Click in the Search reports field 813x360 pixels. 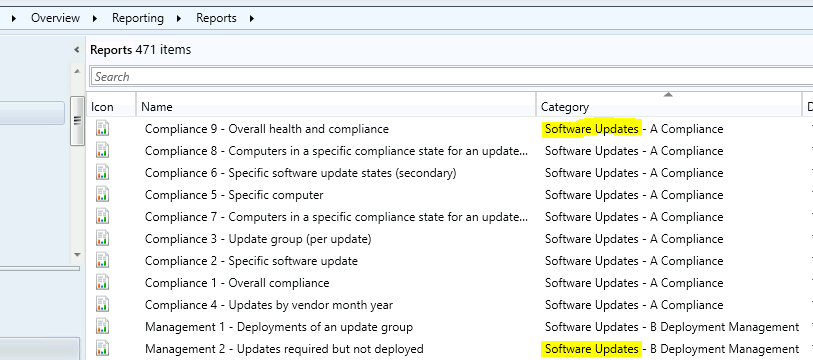[x=451, y=77]
